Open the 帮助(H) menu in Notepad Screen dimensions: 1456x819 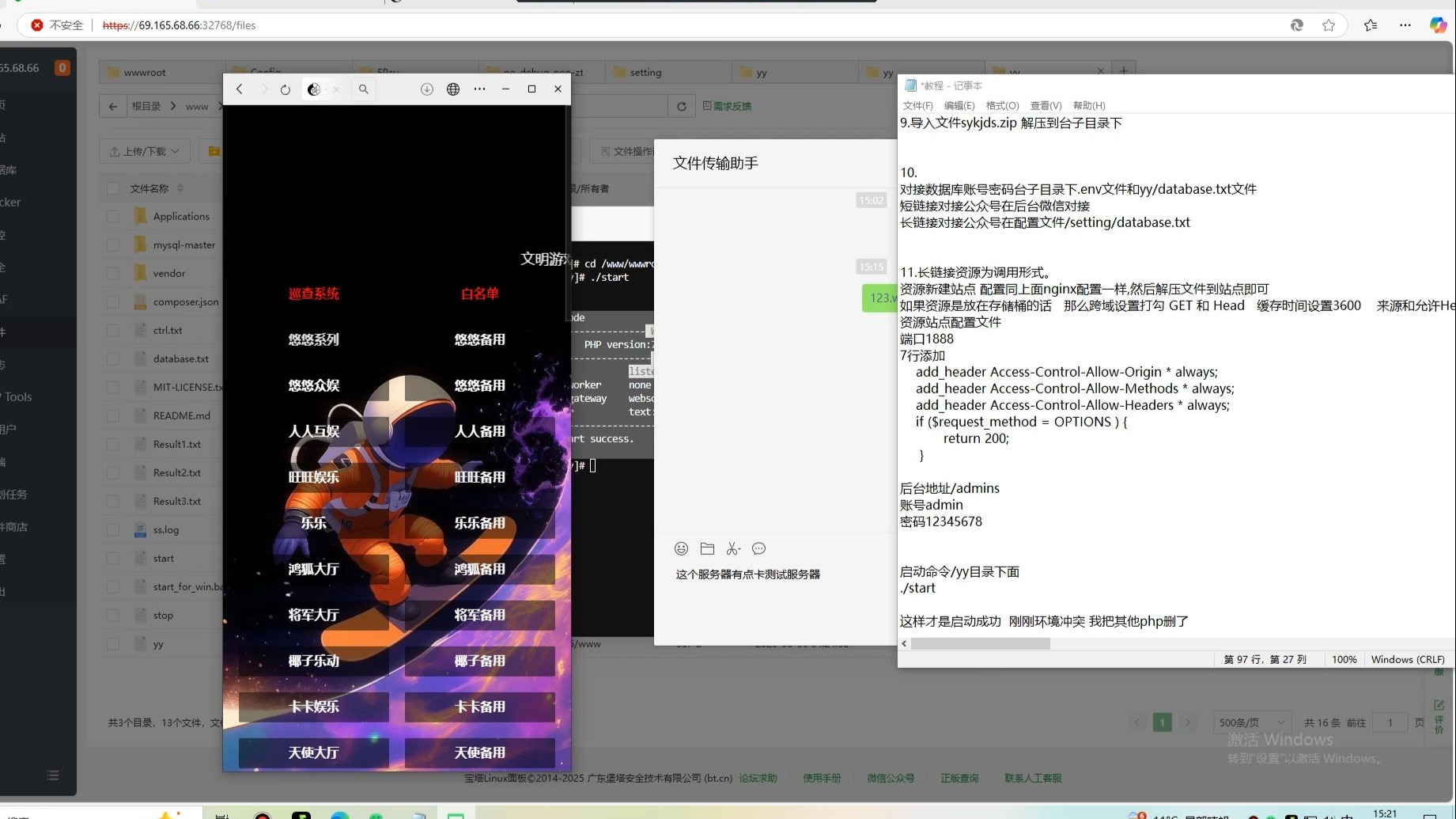(x=1089, y=105)
